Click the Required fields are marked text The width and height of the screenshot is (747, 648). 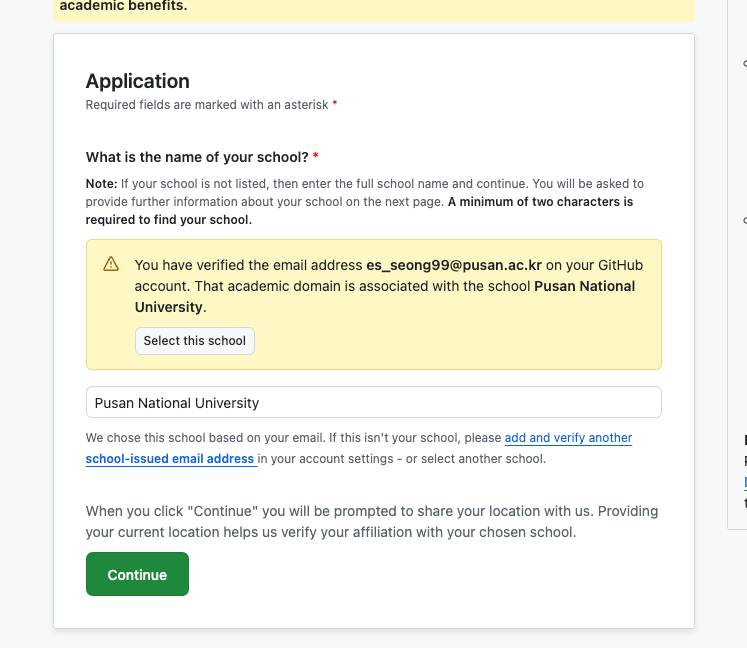[207, 105]
